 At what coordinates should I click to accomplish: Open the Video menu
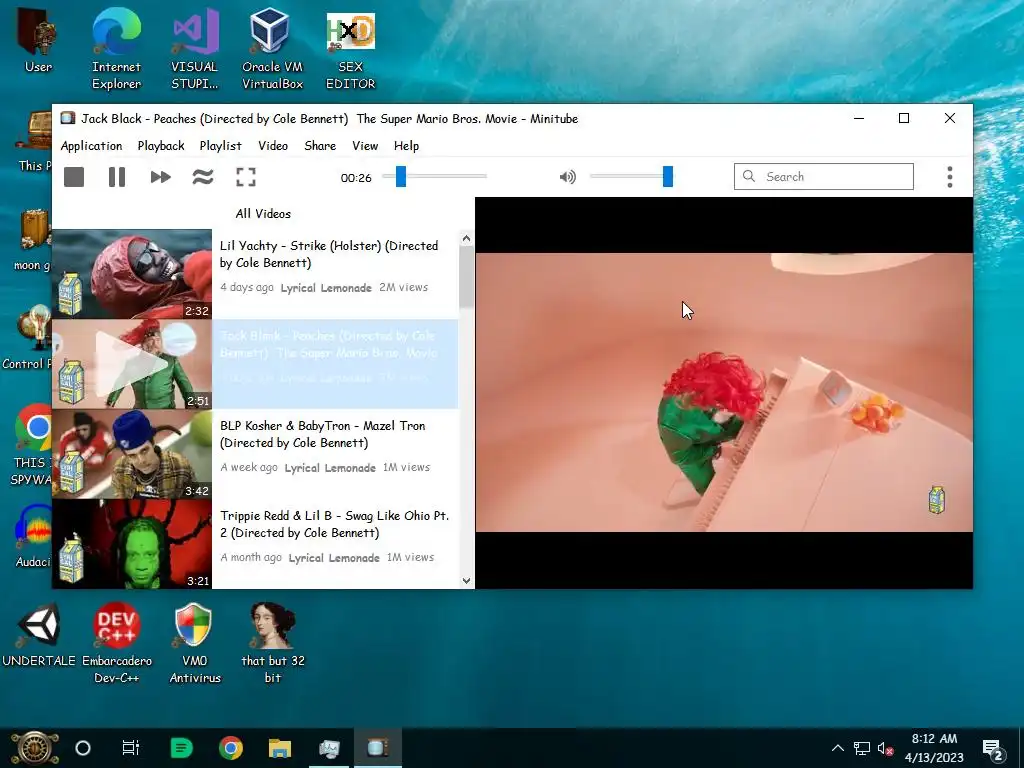pyautogui.click(x=273, y=146)
